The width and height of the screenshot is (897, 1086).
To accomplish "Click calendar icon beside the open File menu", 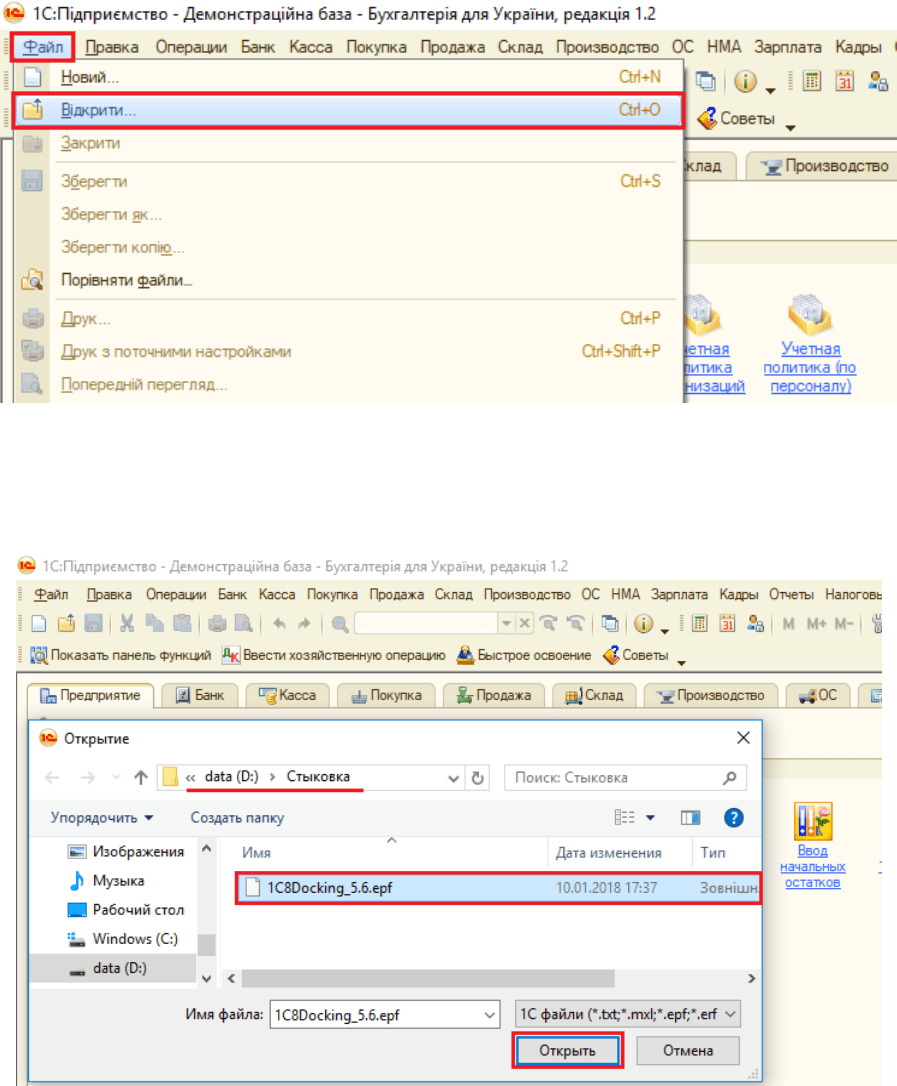I will [844, 82].
